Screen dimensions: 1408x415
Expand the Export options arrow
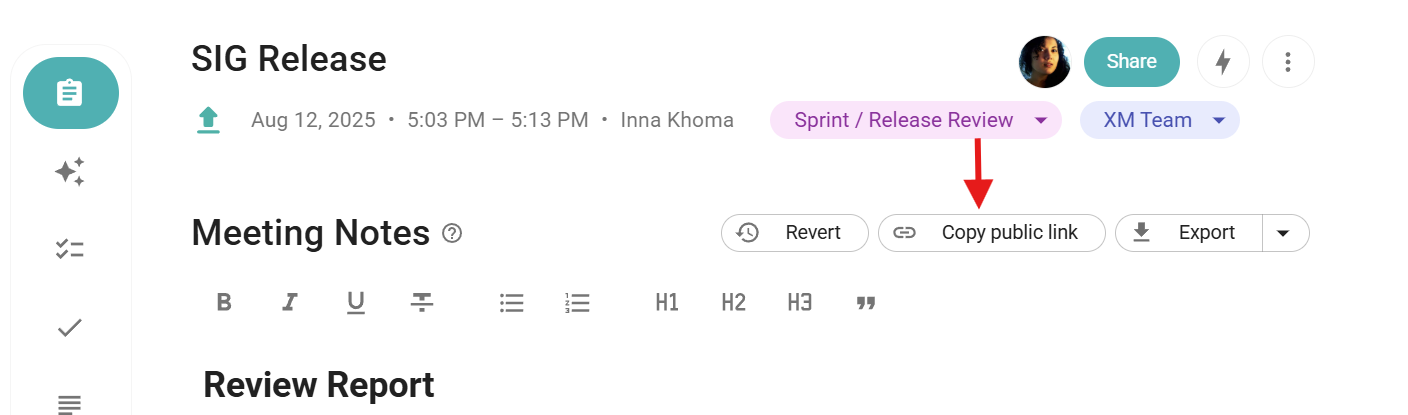pyautogui.click(x=1285, y=233)
